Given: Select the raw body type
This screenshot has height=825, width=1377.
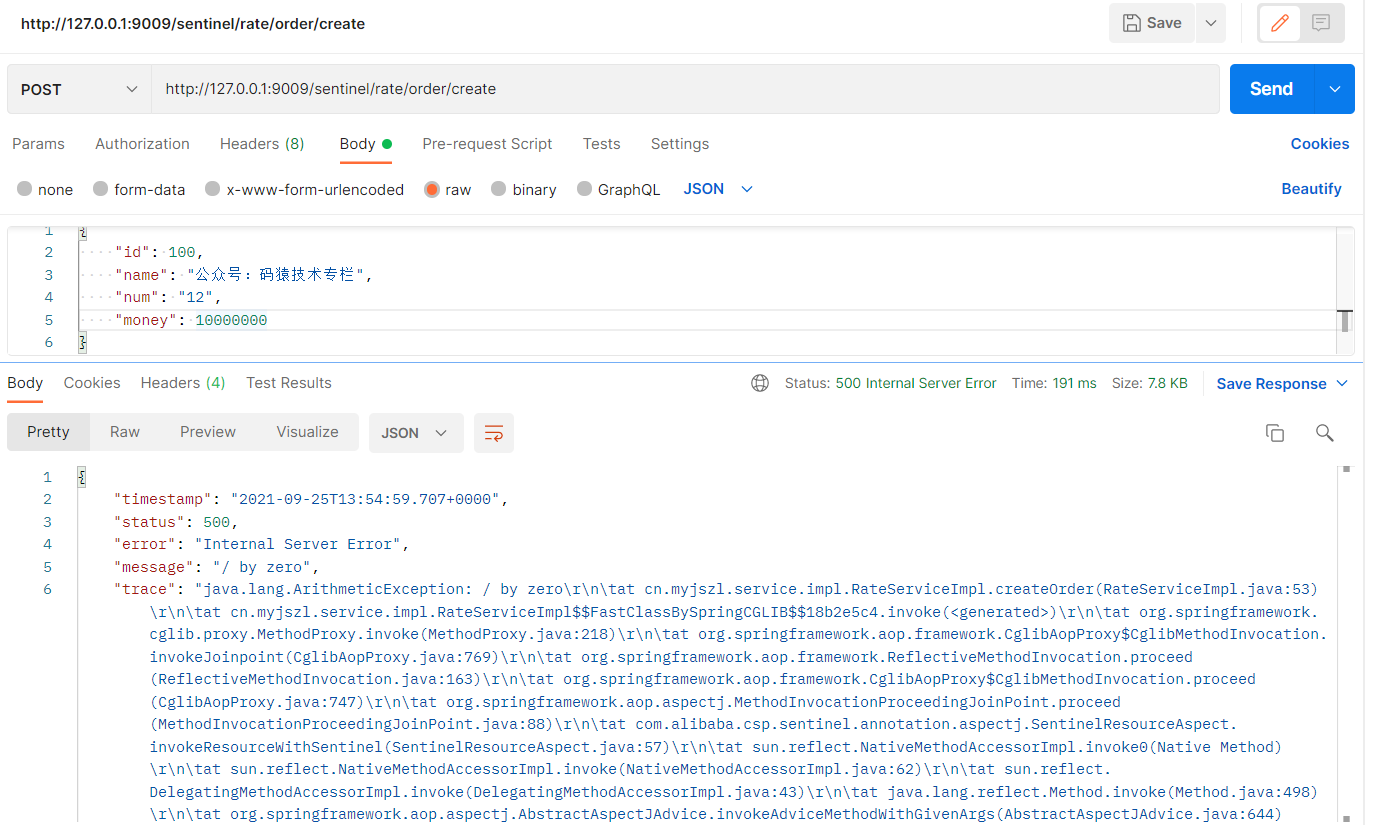Looking at the screenshot, I should (447, 189).
